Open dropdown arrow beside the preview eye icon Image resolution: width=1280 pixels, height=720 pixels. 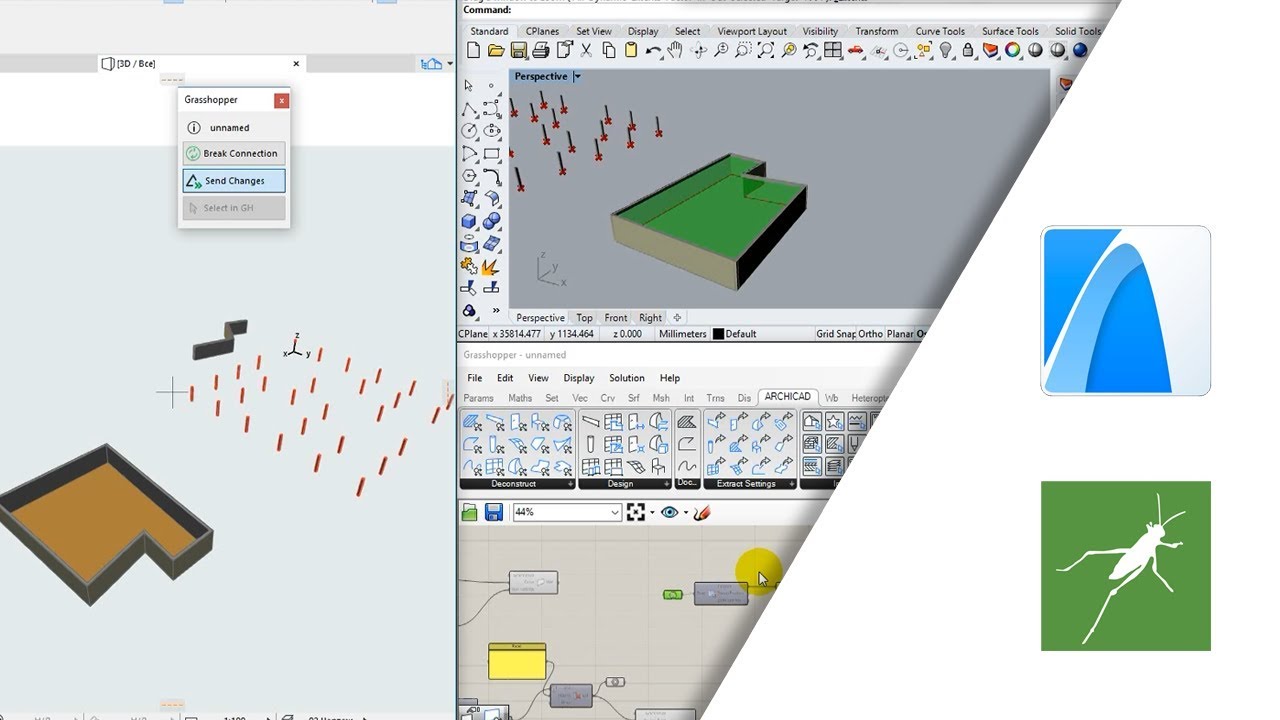point(685,512)
